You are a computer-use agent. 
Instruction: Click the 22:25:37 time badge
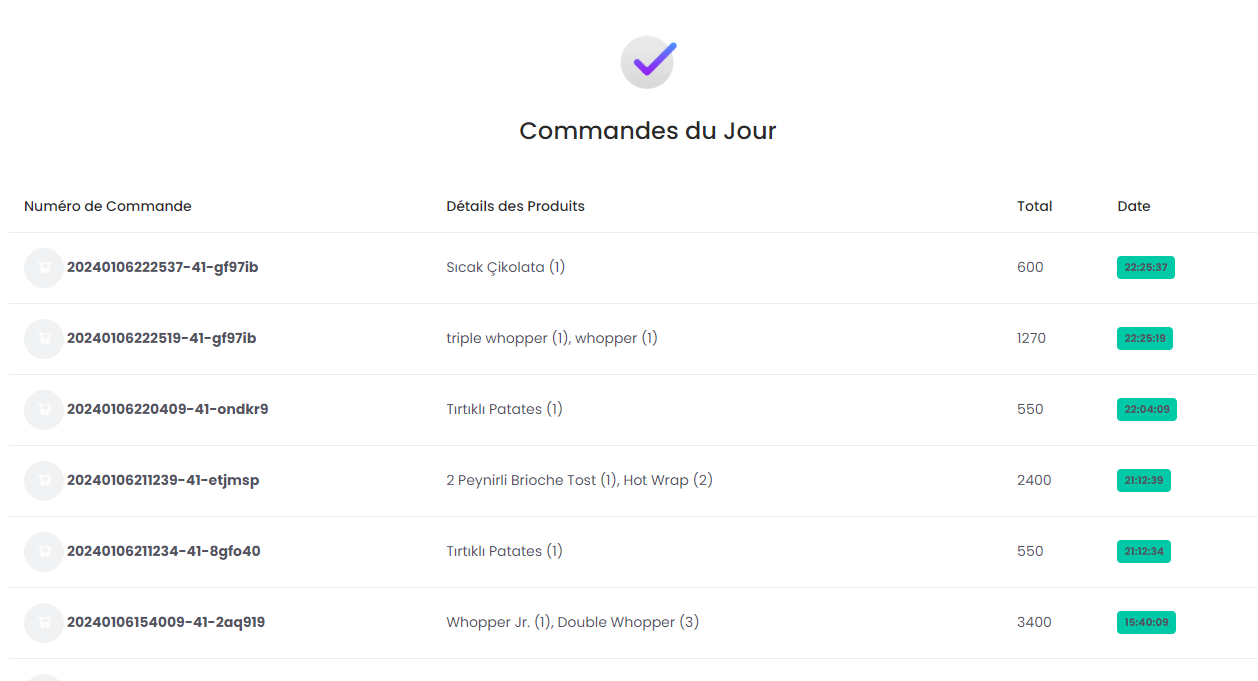tap(1146, 267)
